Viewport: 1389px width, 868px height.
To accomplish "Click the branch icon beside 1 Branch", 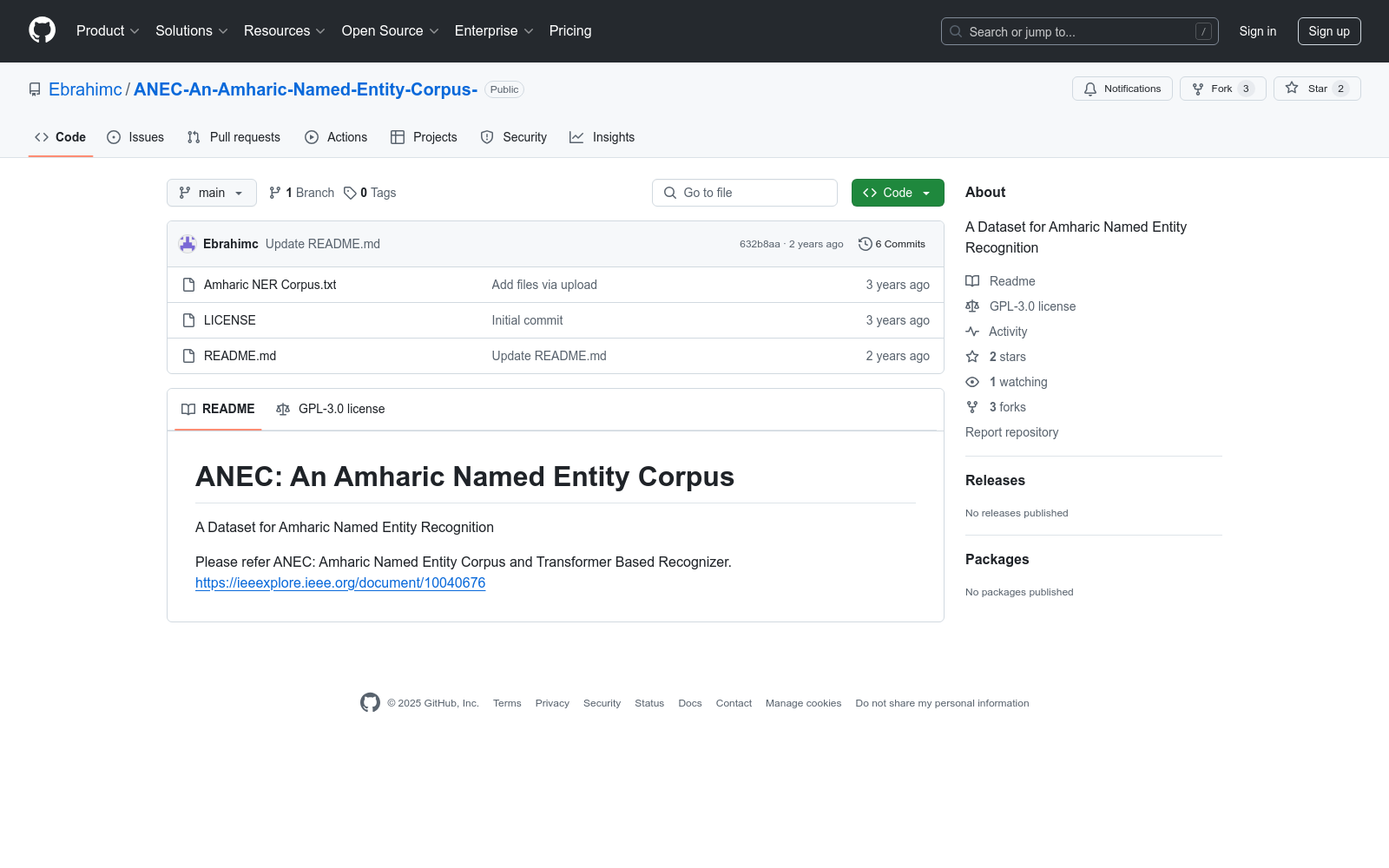I will tap(275, 193).
